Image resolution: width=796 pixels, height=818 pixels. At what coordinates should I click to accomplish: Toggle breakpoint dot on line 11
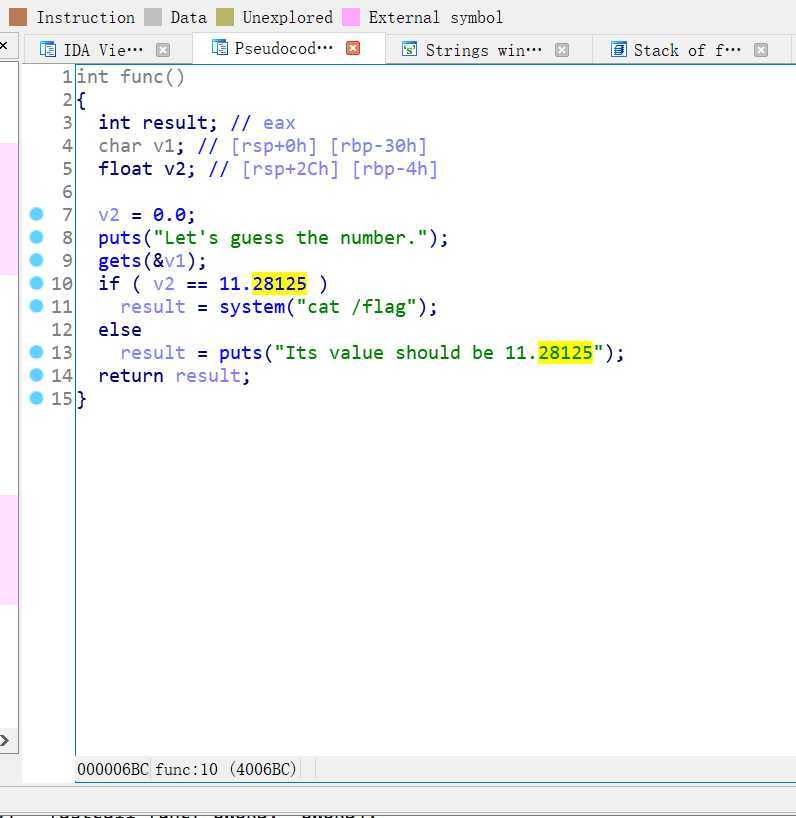pos(37,306)
